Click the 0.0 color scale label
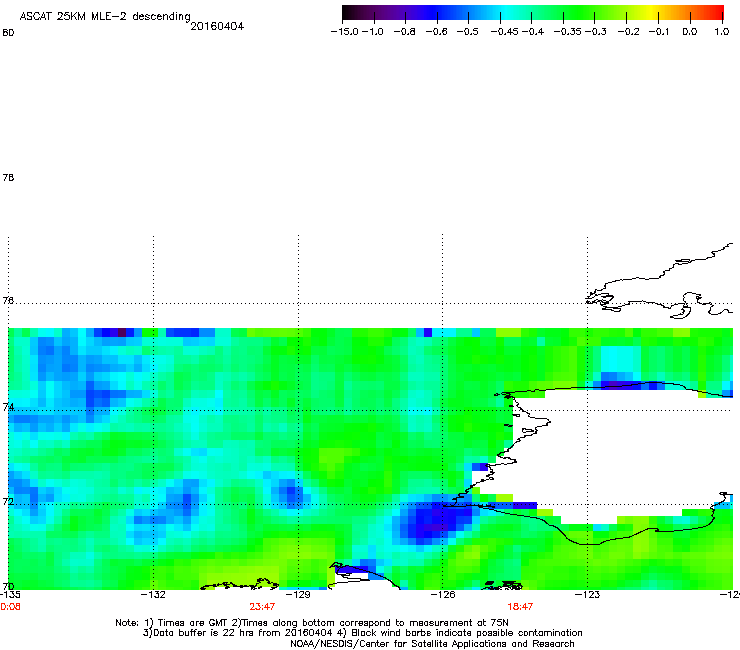The image size is (740, 650). (x=690, y=32)
